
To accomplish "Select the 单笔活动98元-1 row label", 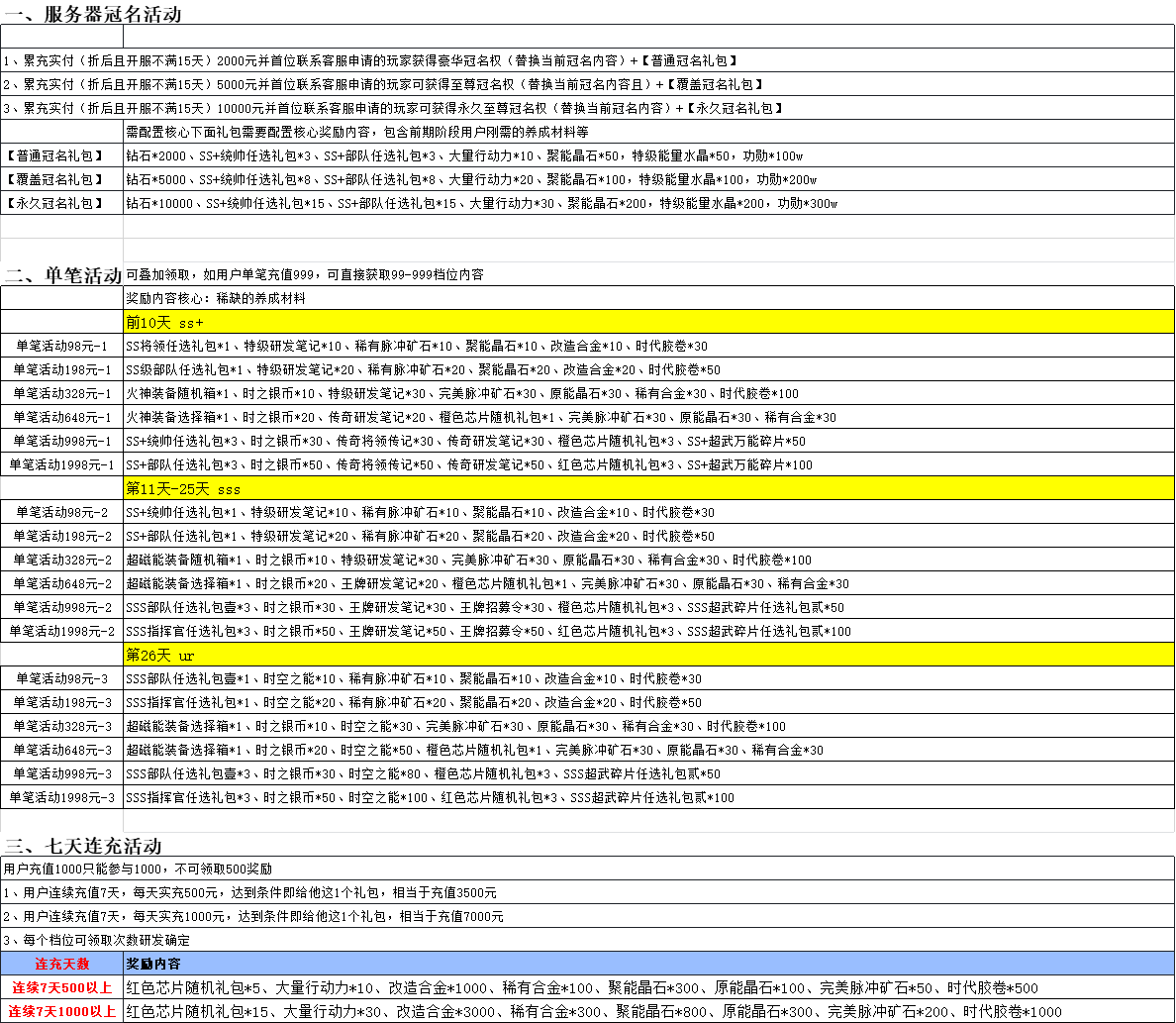I will point(59,347).
